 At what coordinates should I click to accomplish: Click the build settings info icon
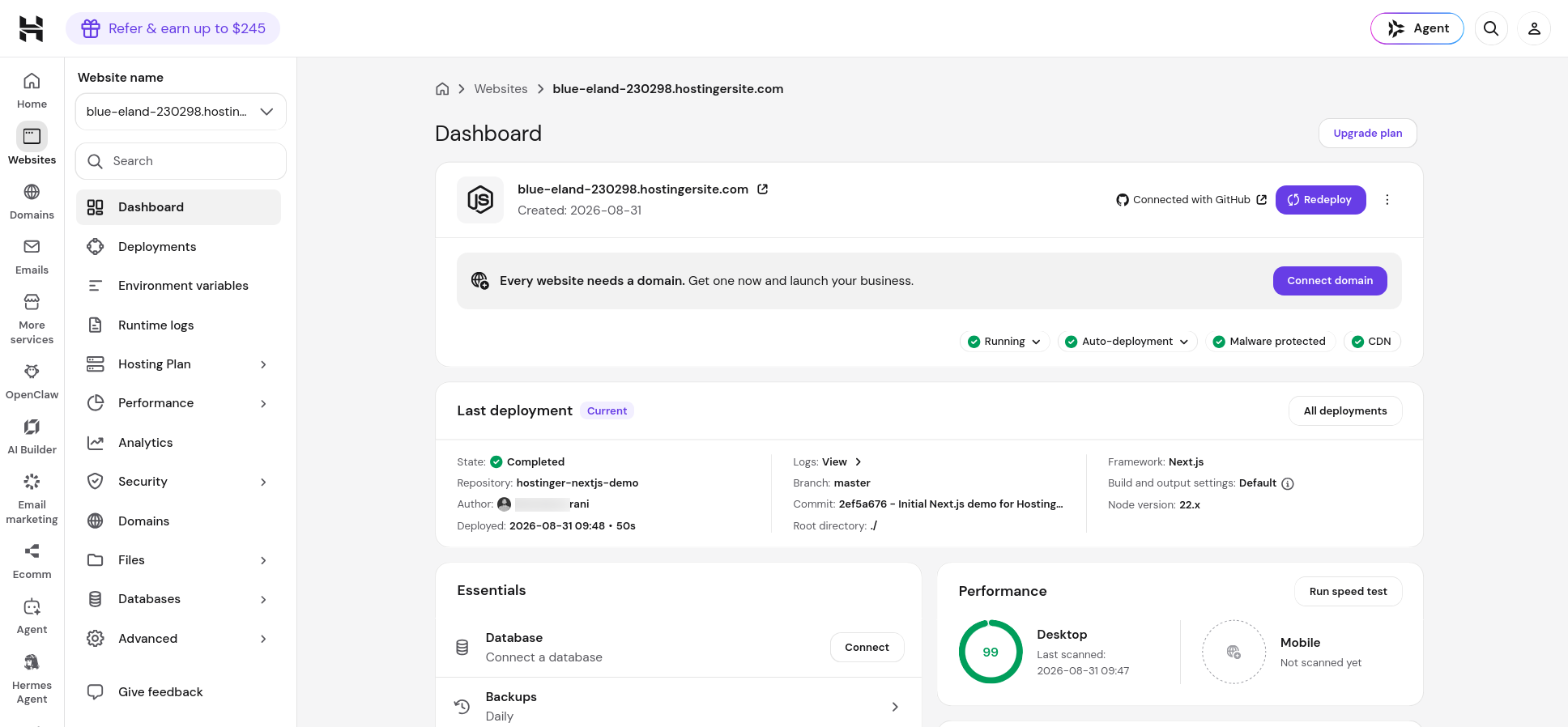pos(1288,483)
